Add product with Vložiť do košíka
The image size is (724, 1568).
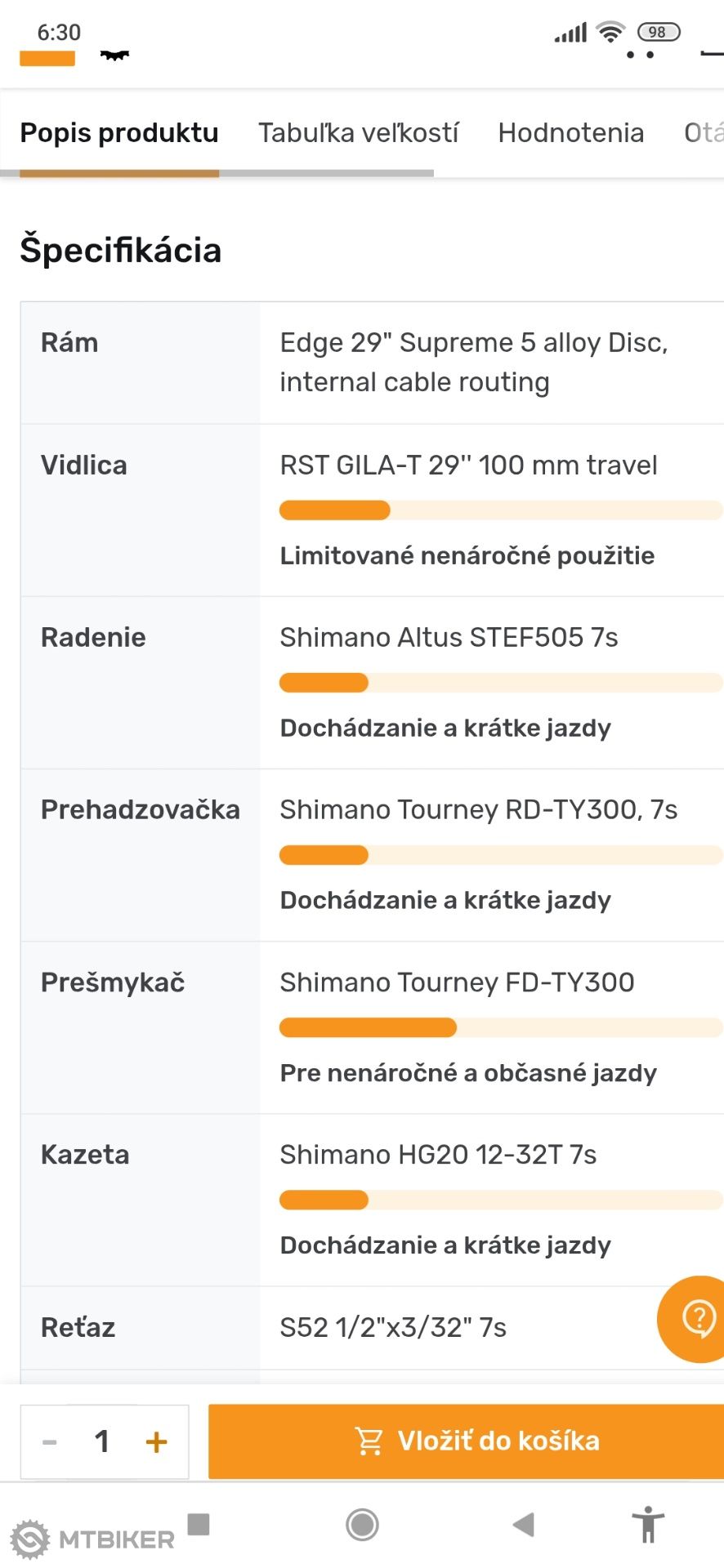[x=466, y=1441]
